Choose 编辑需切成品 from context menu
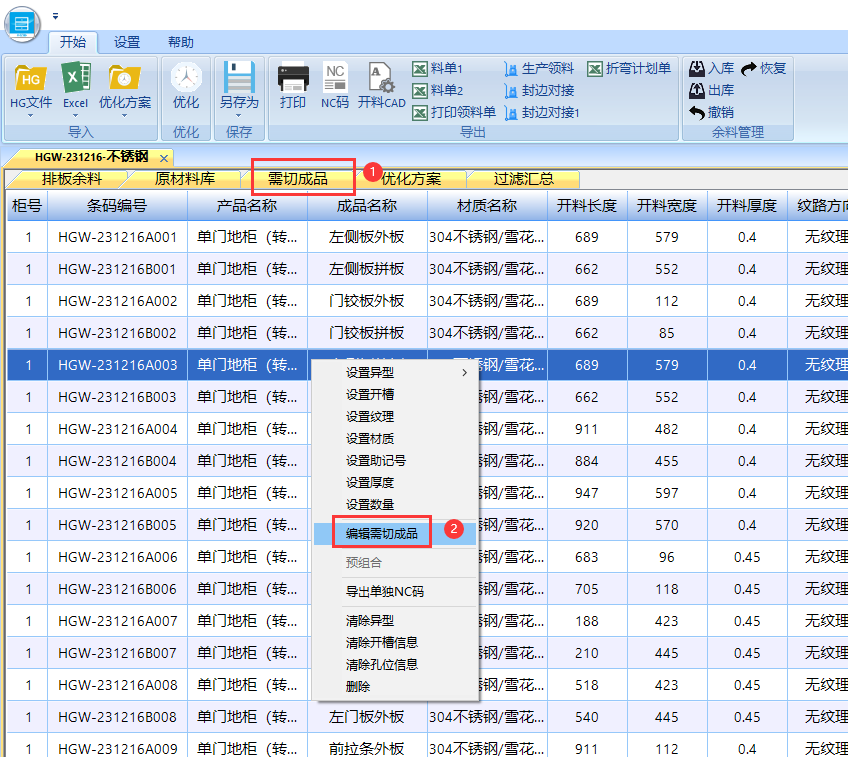848x757 pixels. click(x=395, y=534)
